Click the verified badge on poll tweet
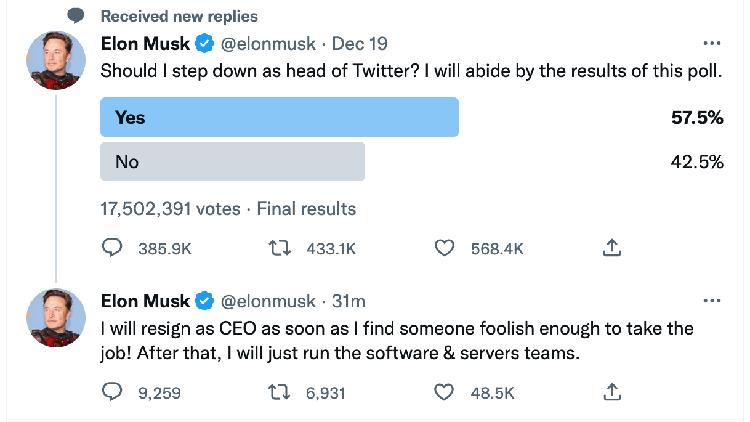Screen dimensions: 750x422 coord(203,44)
